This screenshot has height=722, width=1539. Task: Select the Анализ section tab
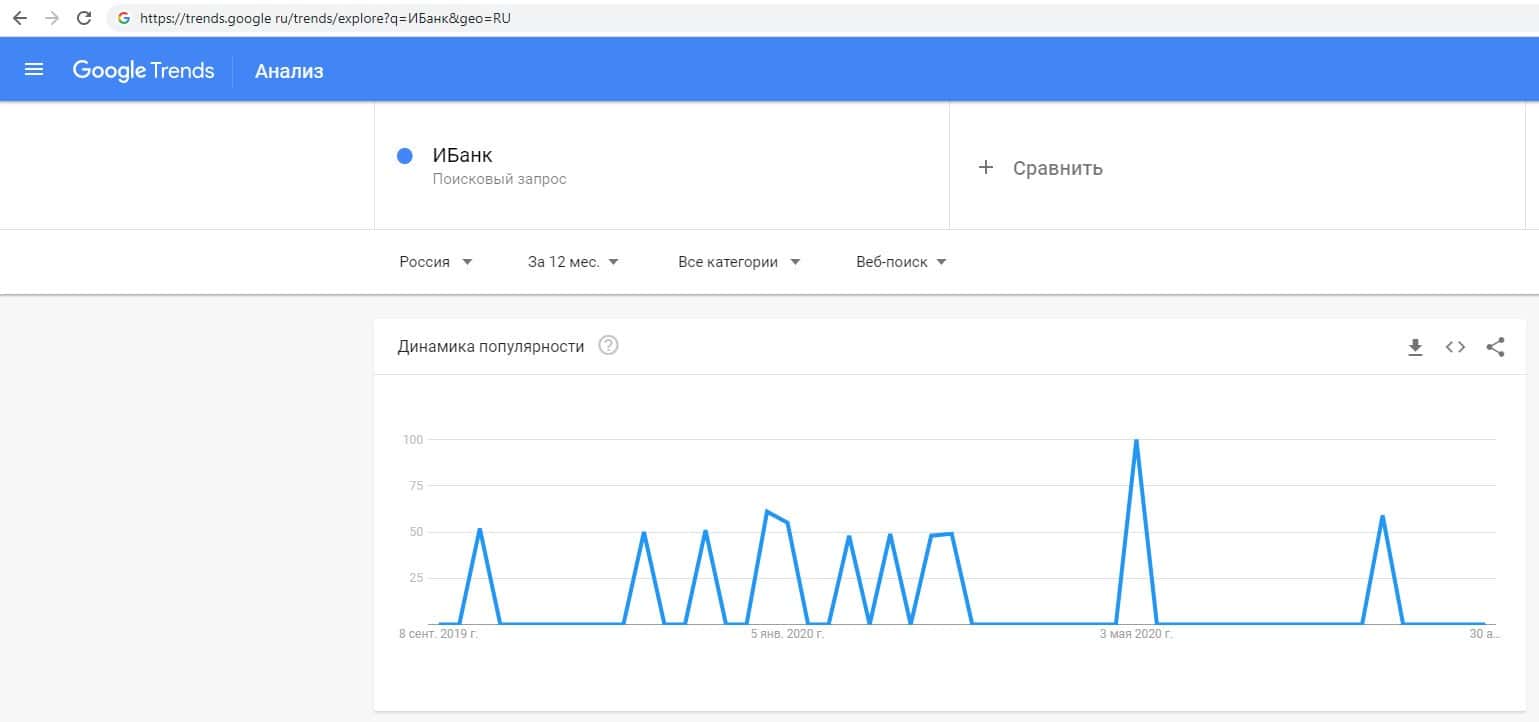point(289,71)
